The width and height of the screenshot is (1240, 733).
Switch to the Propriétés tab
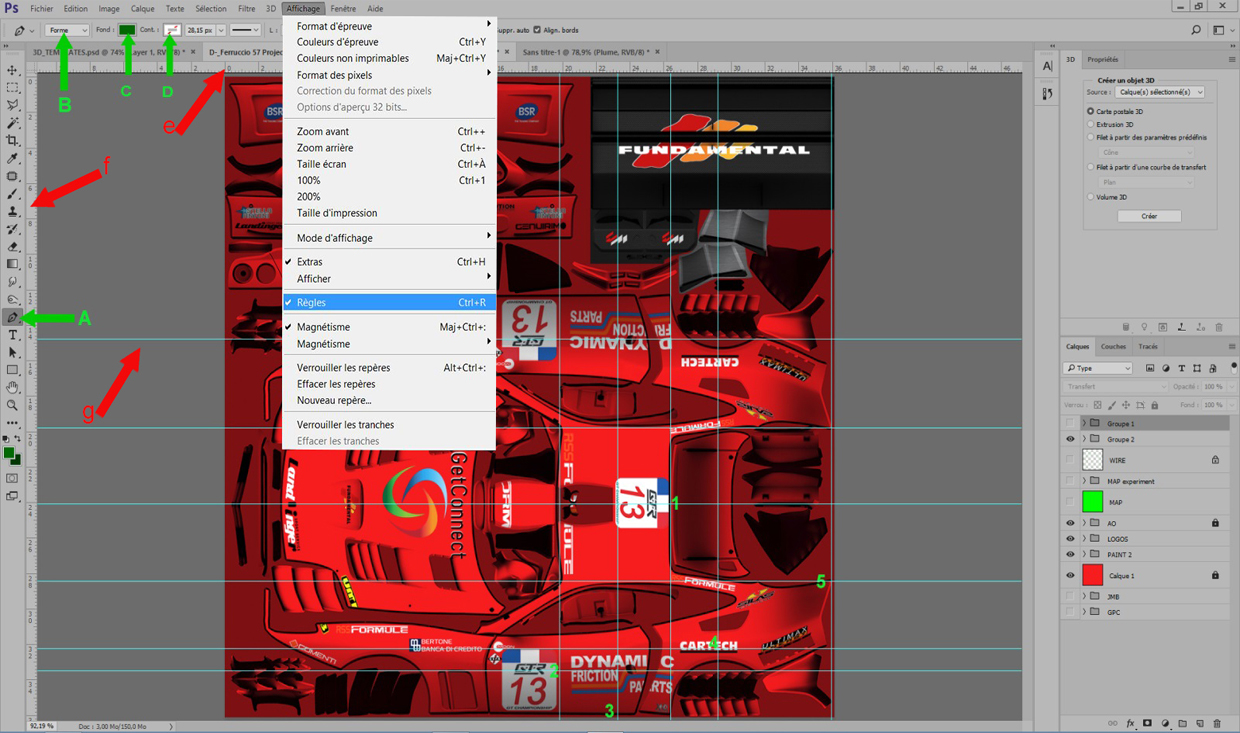(x=1103, y=60)
